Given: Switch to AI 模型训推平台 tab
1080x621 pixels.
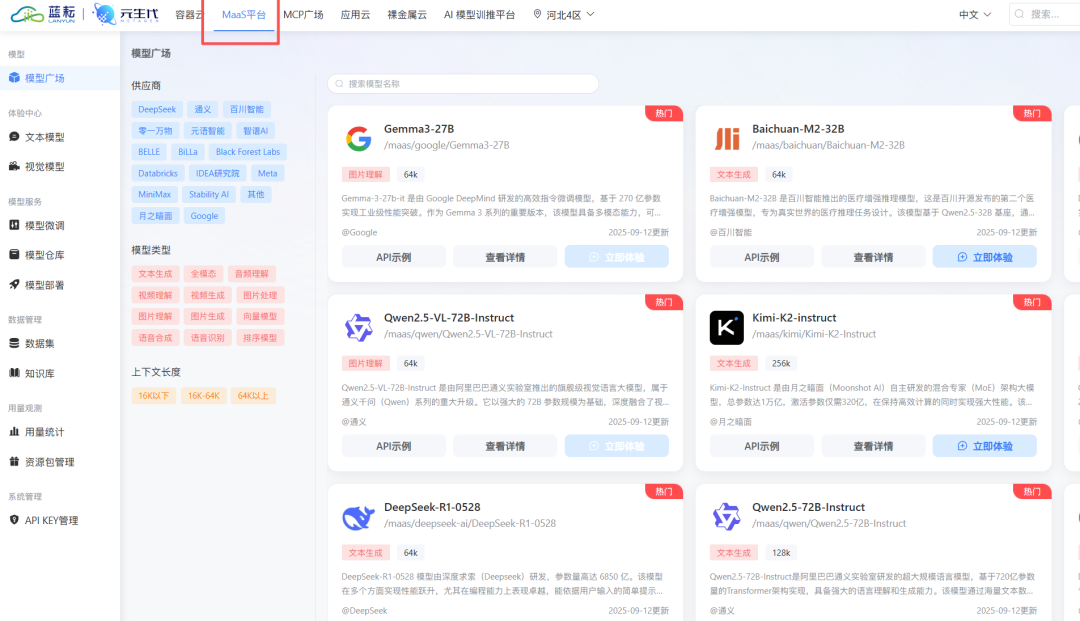Looking at the screenshot, I should pos(479,14).
